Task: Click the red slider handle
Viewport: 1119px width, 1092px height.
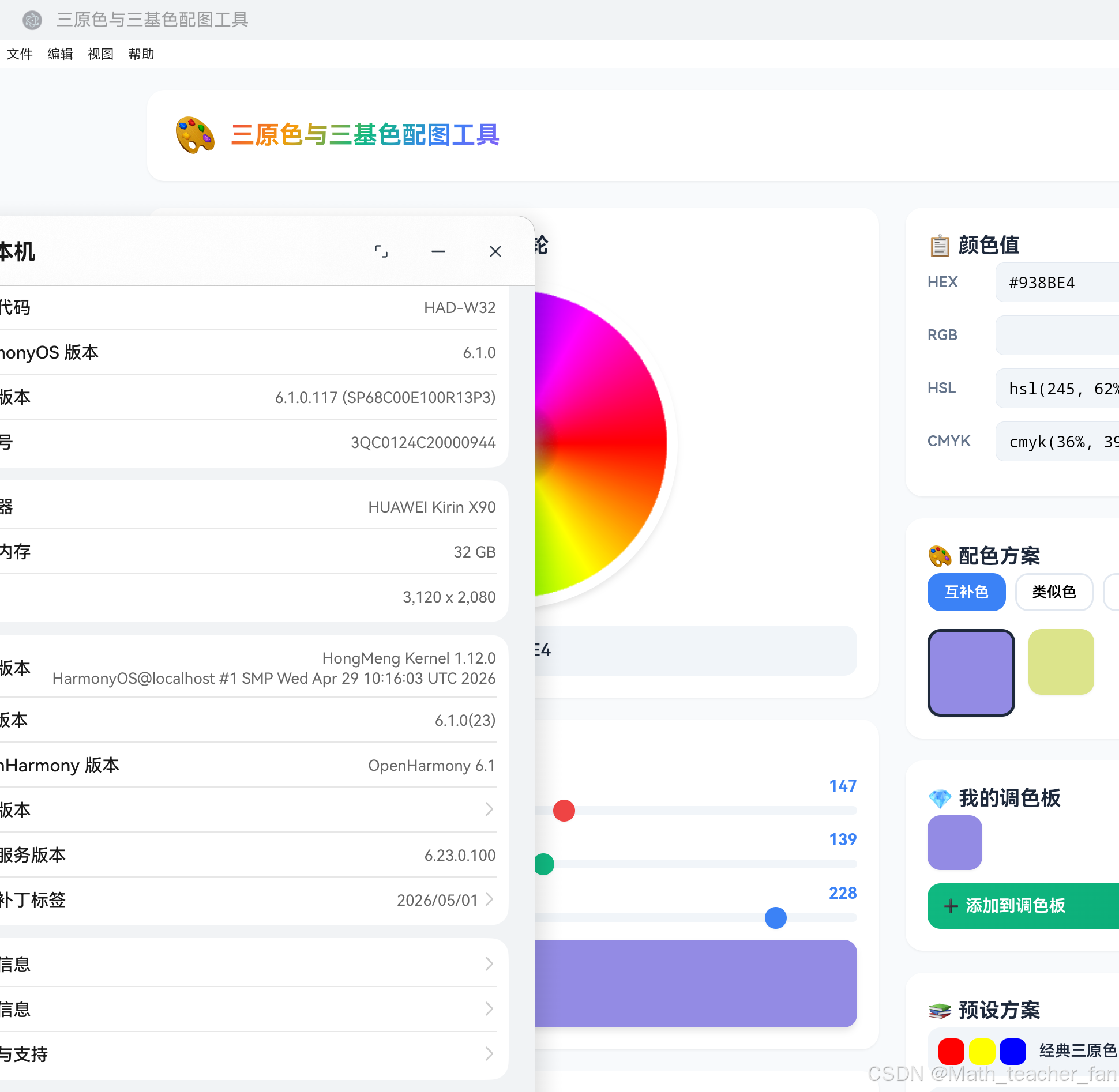Action: pos(564,811)
